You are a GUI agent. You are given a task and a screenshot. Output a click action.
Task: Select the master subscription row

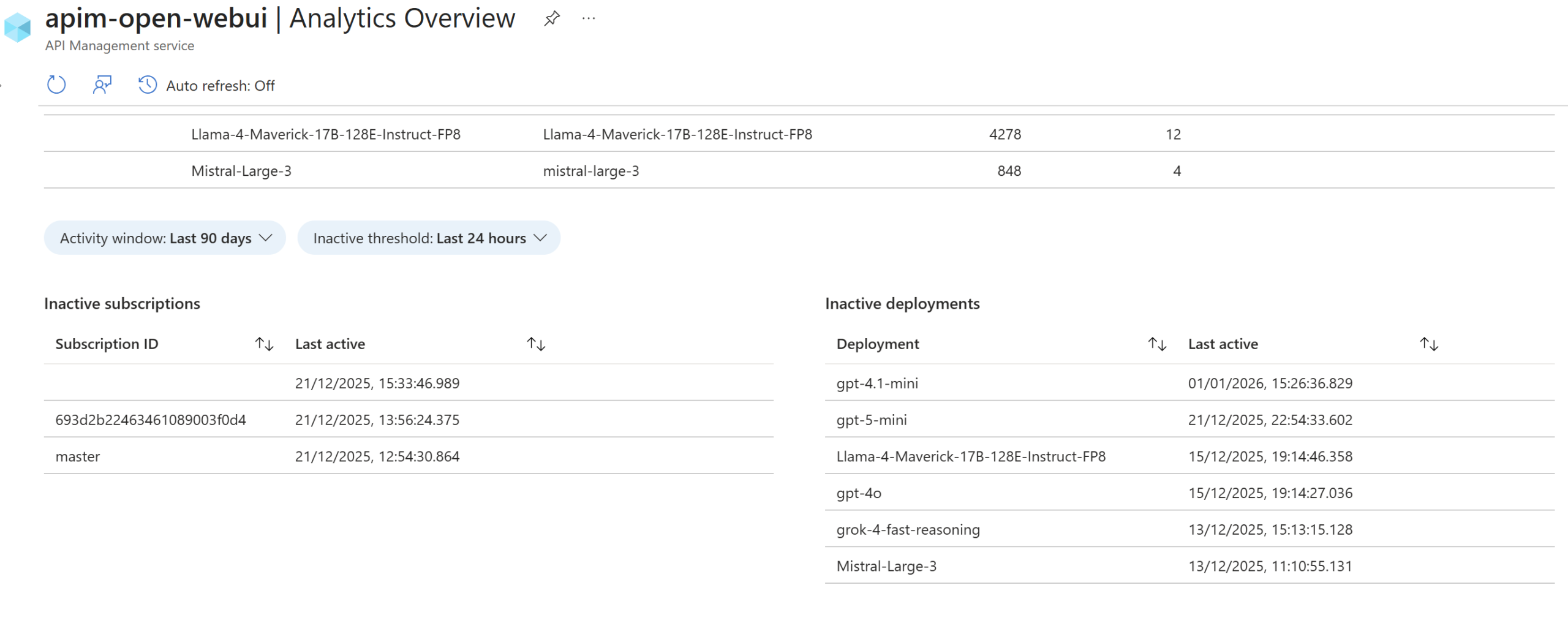(x=78, y=456)
